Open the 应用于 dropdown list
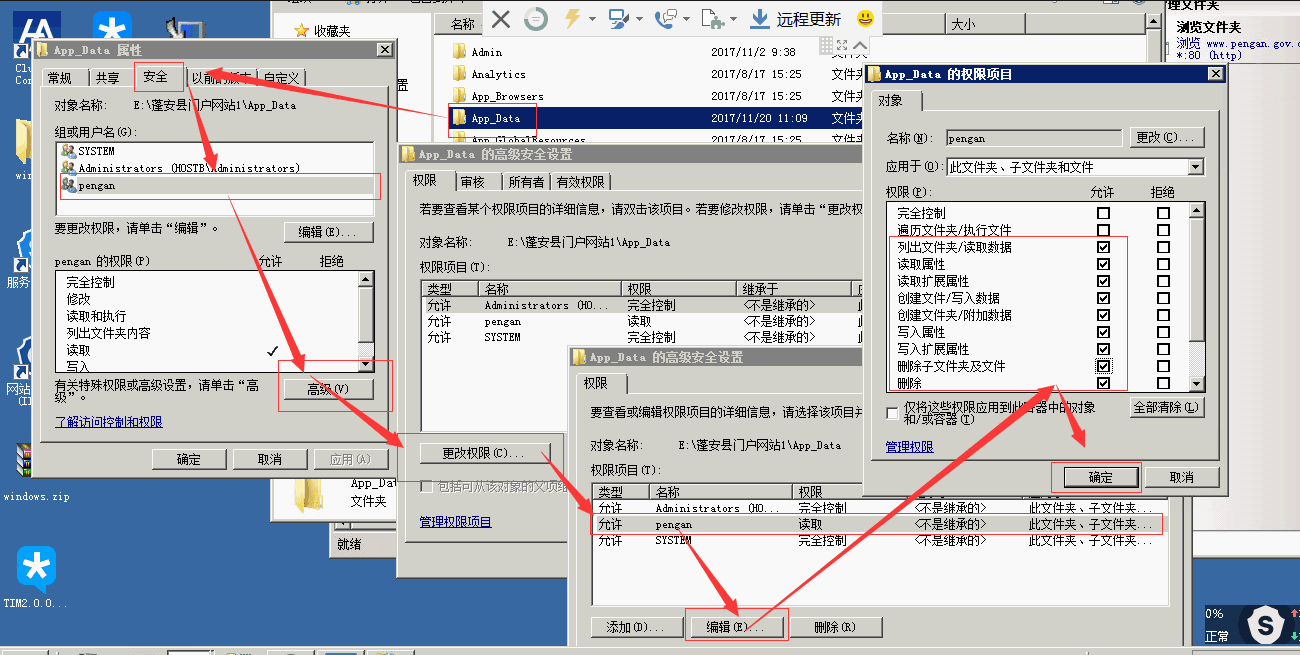1300x655 pixels. pos(1195,167)
